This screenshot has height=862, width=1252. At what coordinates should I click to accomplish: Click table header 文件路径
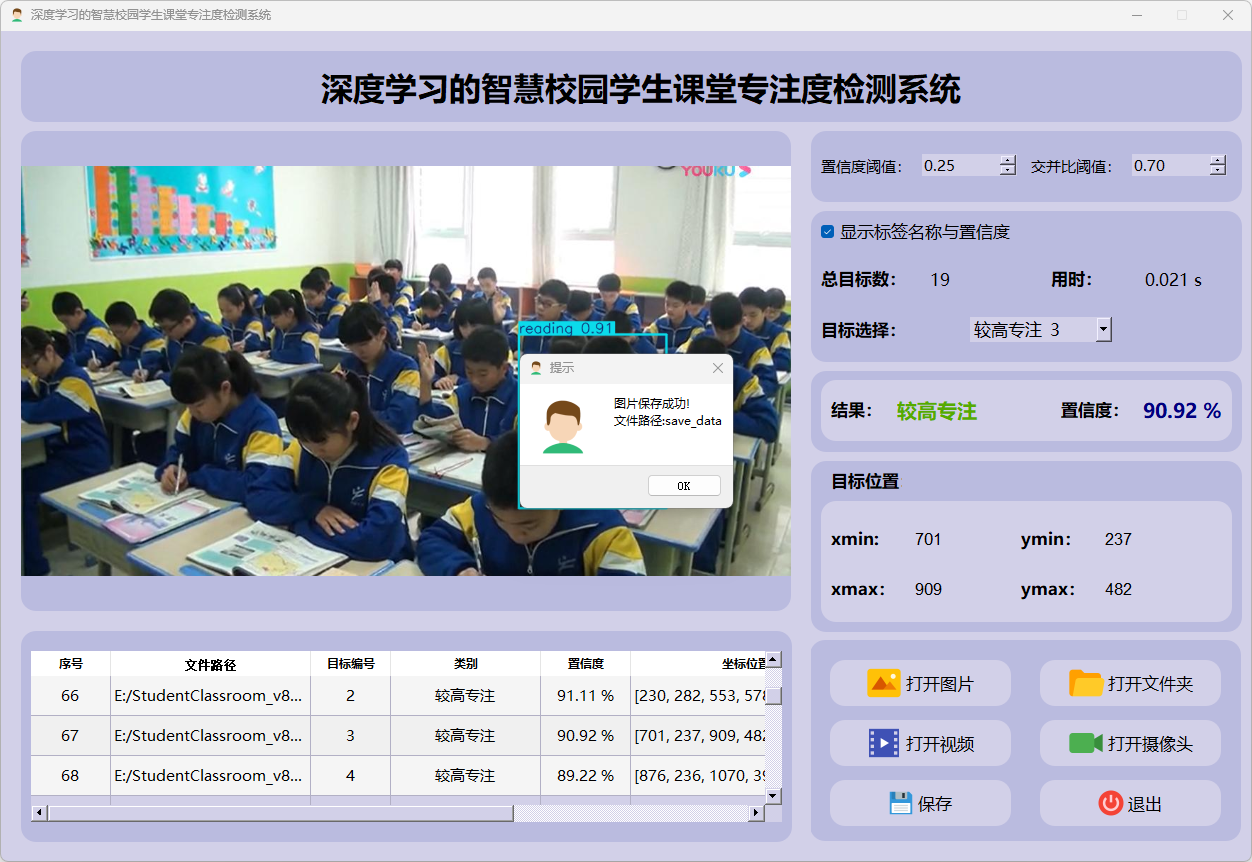(210, 664)
